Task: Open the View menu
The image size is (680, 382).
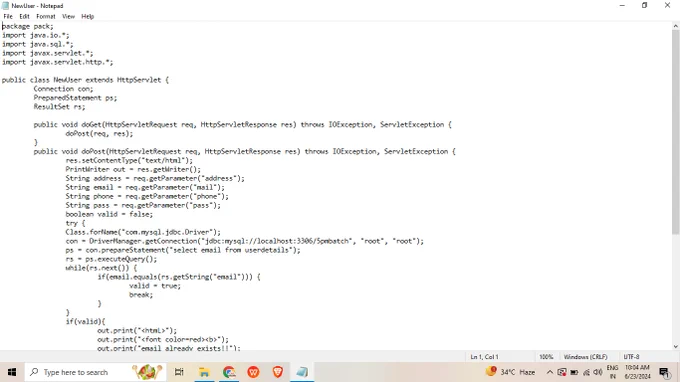Action: [x=68, y=16]
